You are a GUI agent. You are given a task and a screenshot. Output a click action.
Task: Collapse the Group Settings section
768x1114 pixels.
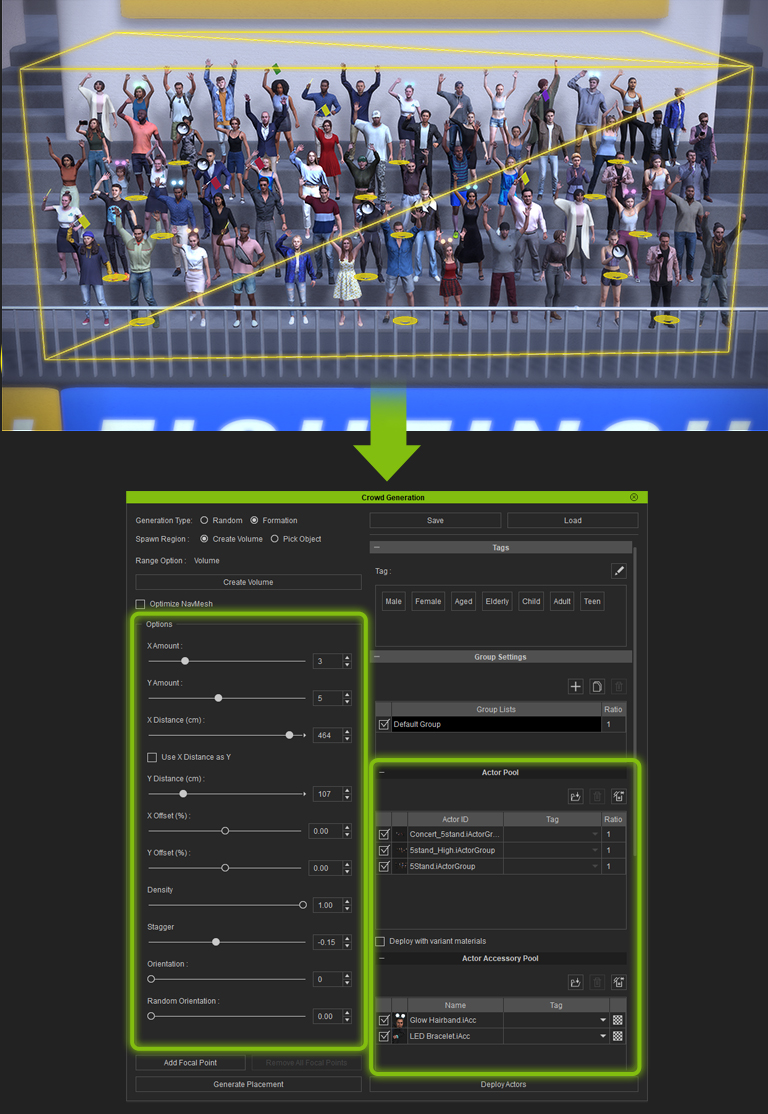pos(377,657)
